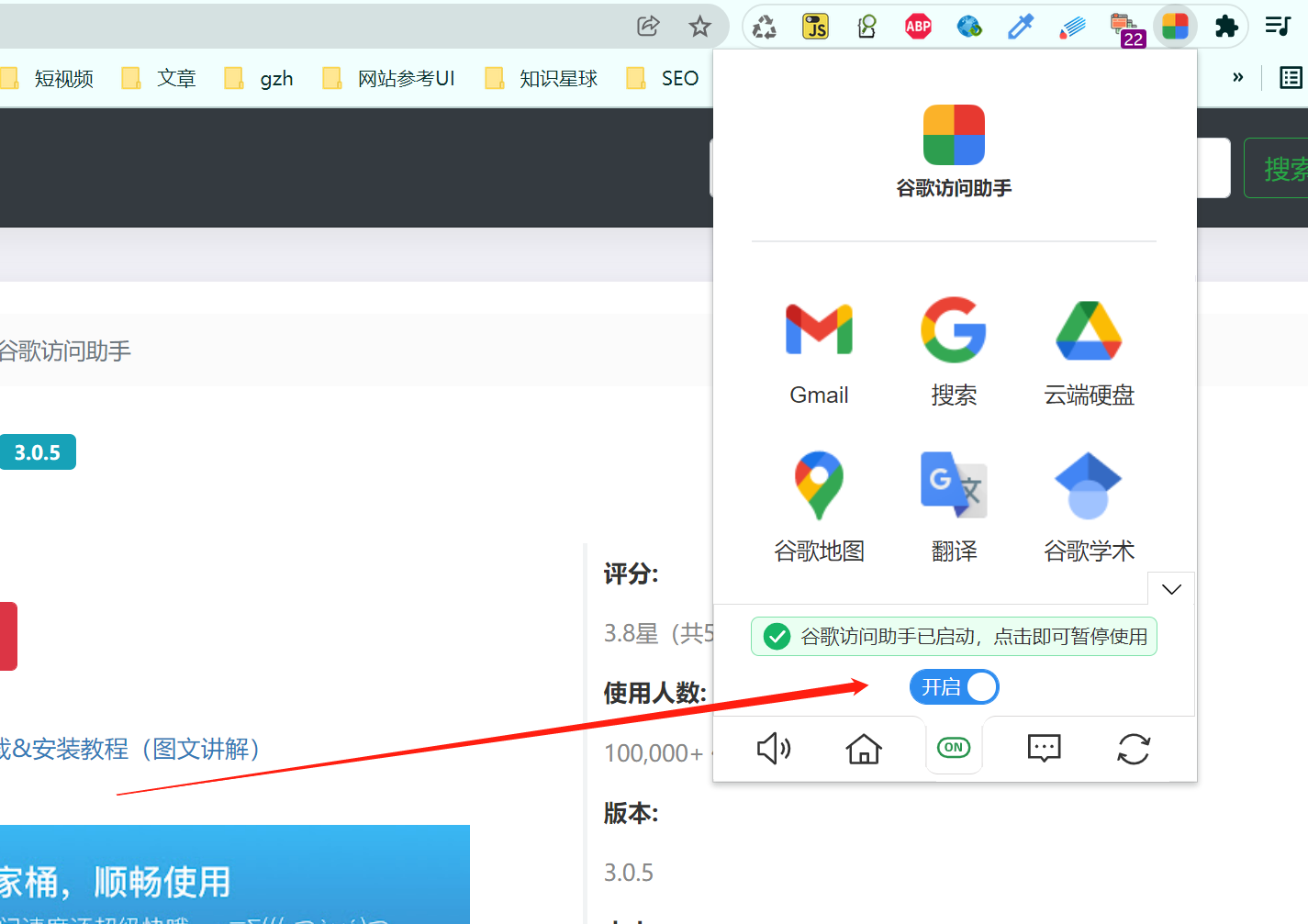The image size is (1308, 924).
Task: Click the share page icon in address bar
Action: coord(648,26)
